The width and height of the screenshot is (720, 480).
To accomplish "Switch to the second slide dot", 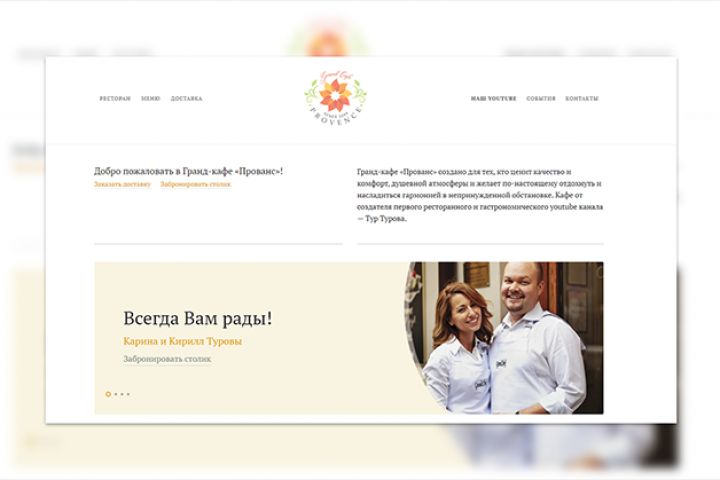I will (x=116, y=394).
